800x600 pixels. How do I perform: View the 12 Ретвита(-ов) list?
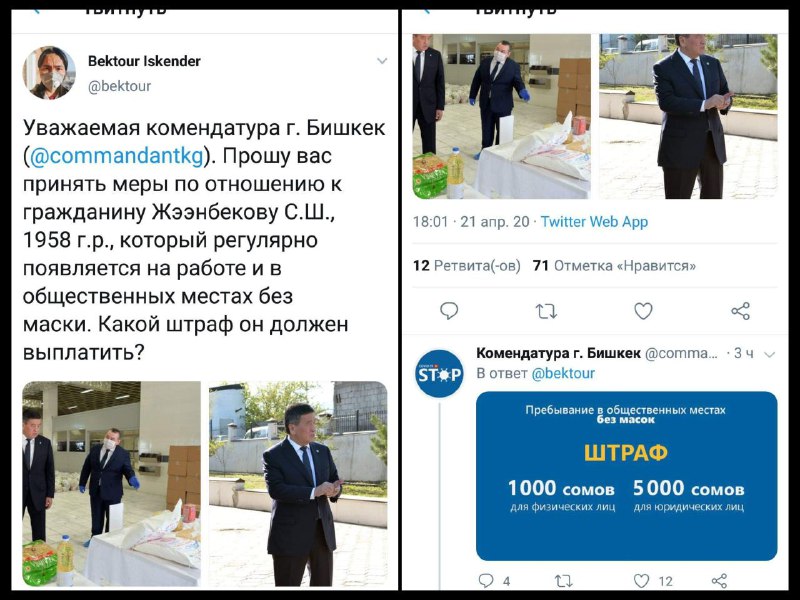coord(466,266)
